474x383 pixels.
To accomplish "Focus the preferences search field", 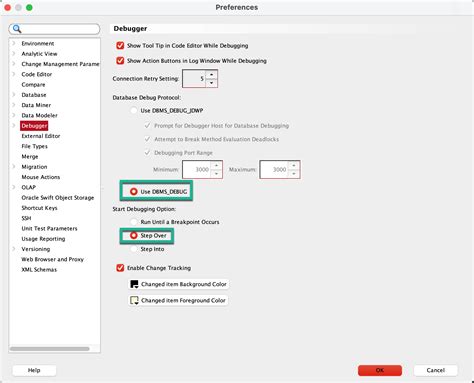I will click(54, 29).
